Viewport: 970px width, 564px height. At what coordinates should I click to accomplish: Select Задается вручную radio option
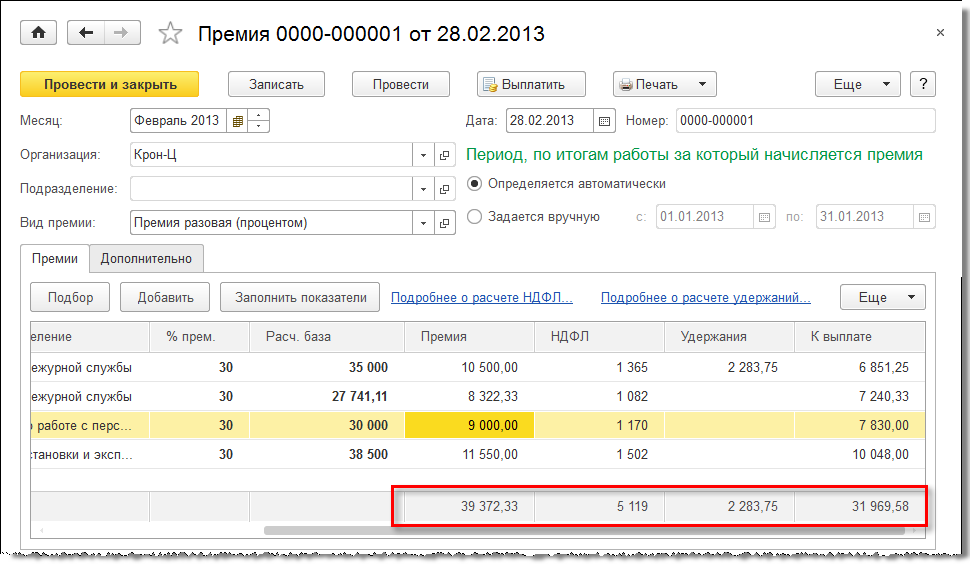(x=475, y=216)
